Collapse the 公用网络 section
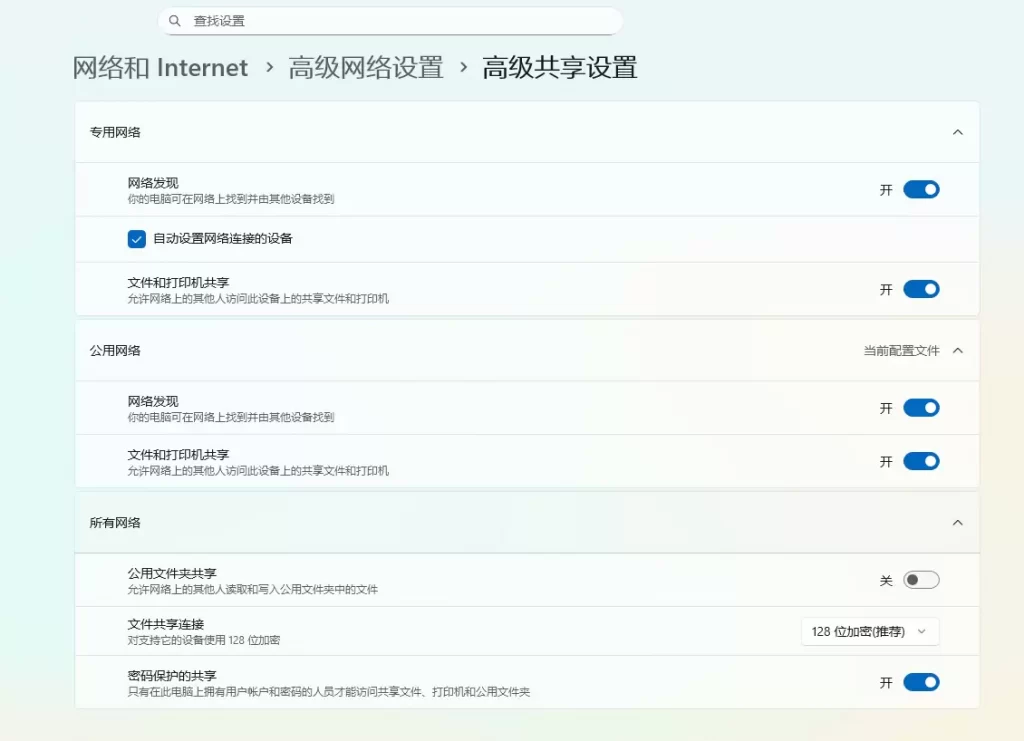The image size is (1024, 741). (957, 351)
